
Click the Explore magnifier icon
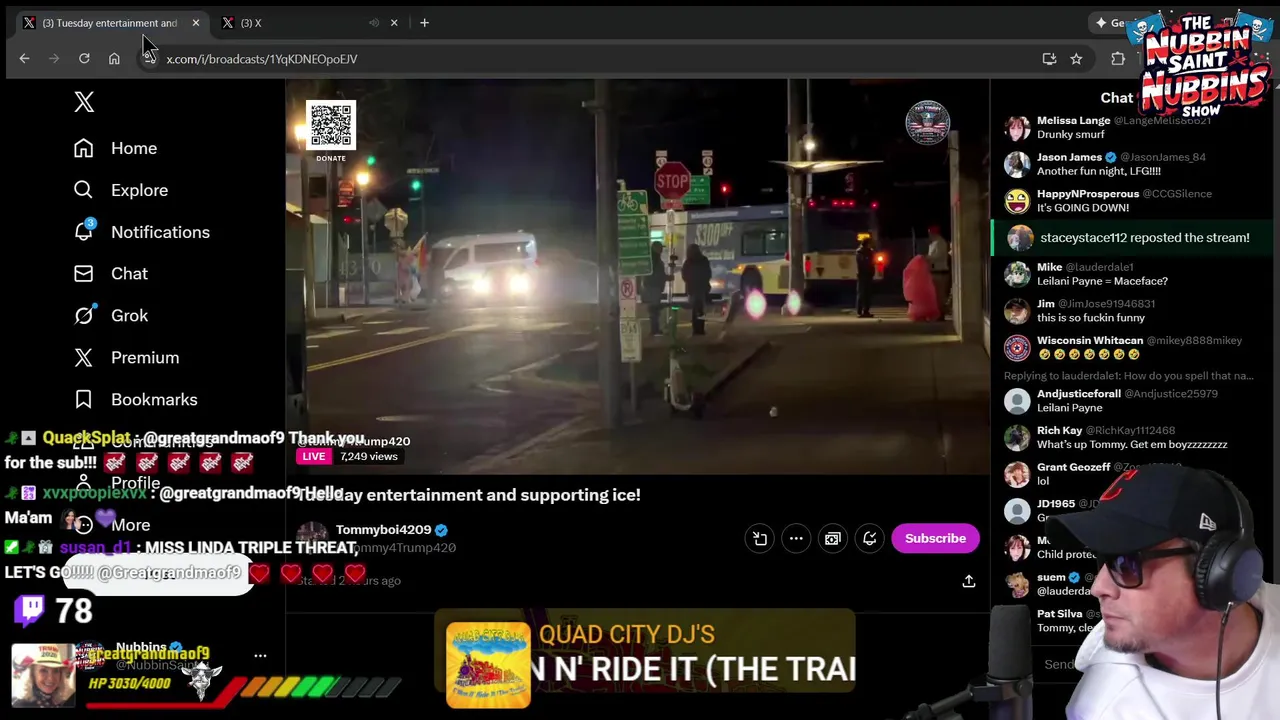coord(84,190)
